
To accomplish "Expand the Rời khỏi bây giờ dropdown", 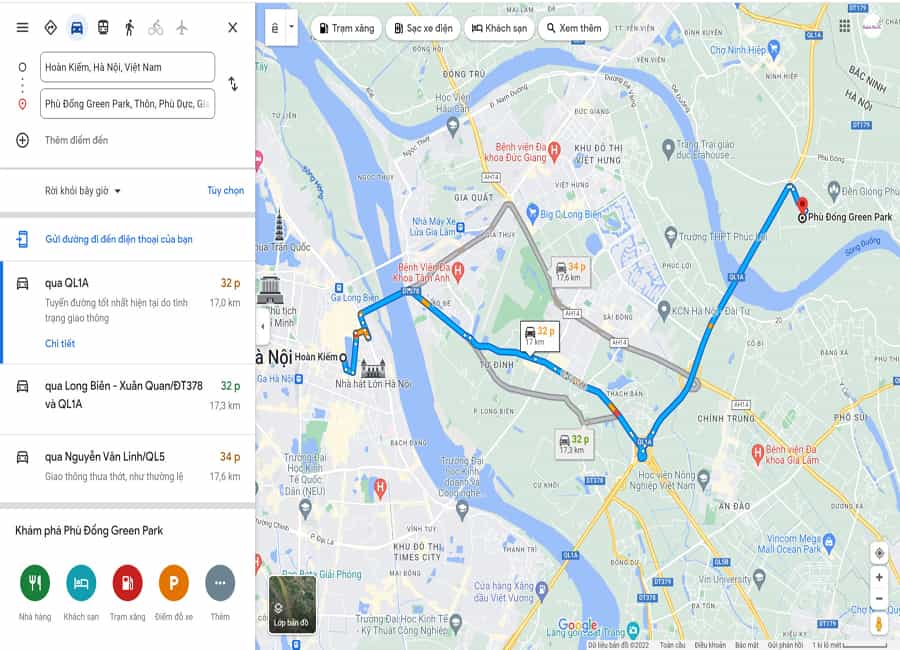I will [x=83, y=191].
